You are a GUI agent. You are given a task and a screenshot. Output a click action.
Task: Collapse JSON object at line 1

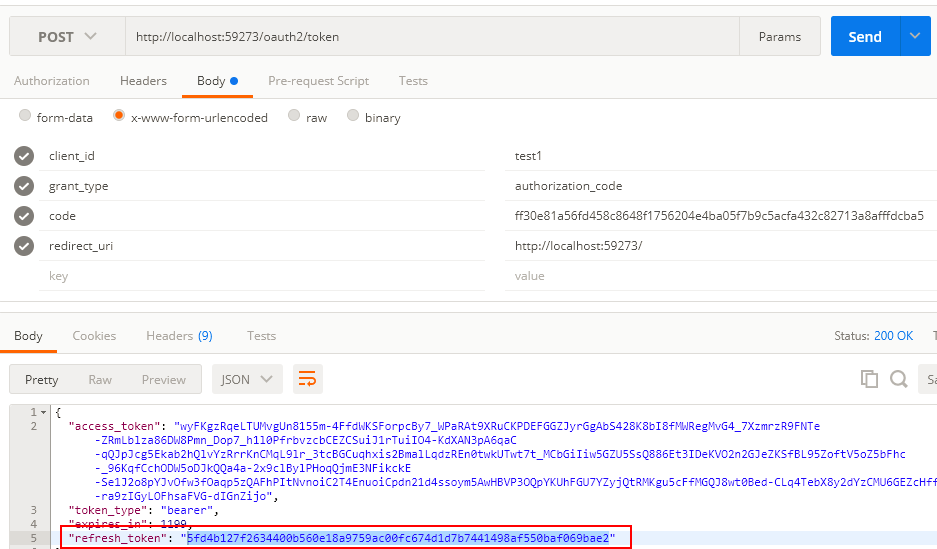pyautogui.click(x=43, y=412)
